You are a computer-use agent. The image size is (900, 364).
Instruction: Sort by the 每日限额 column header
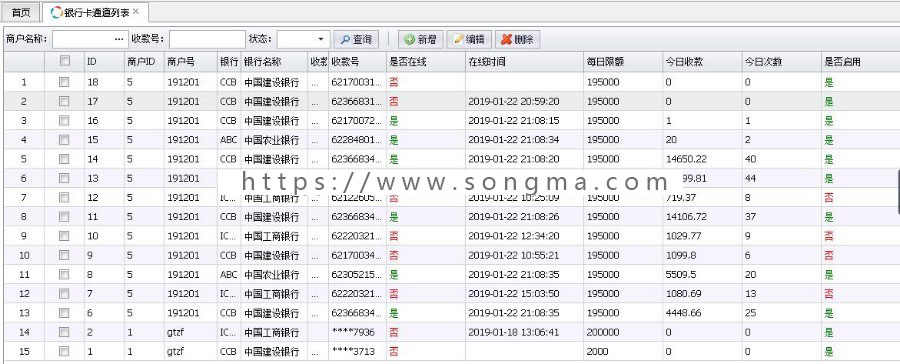(622, 62)
